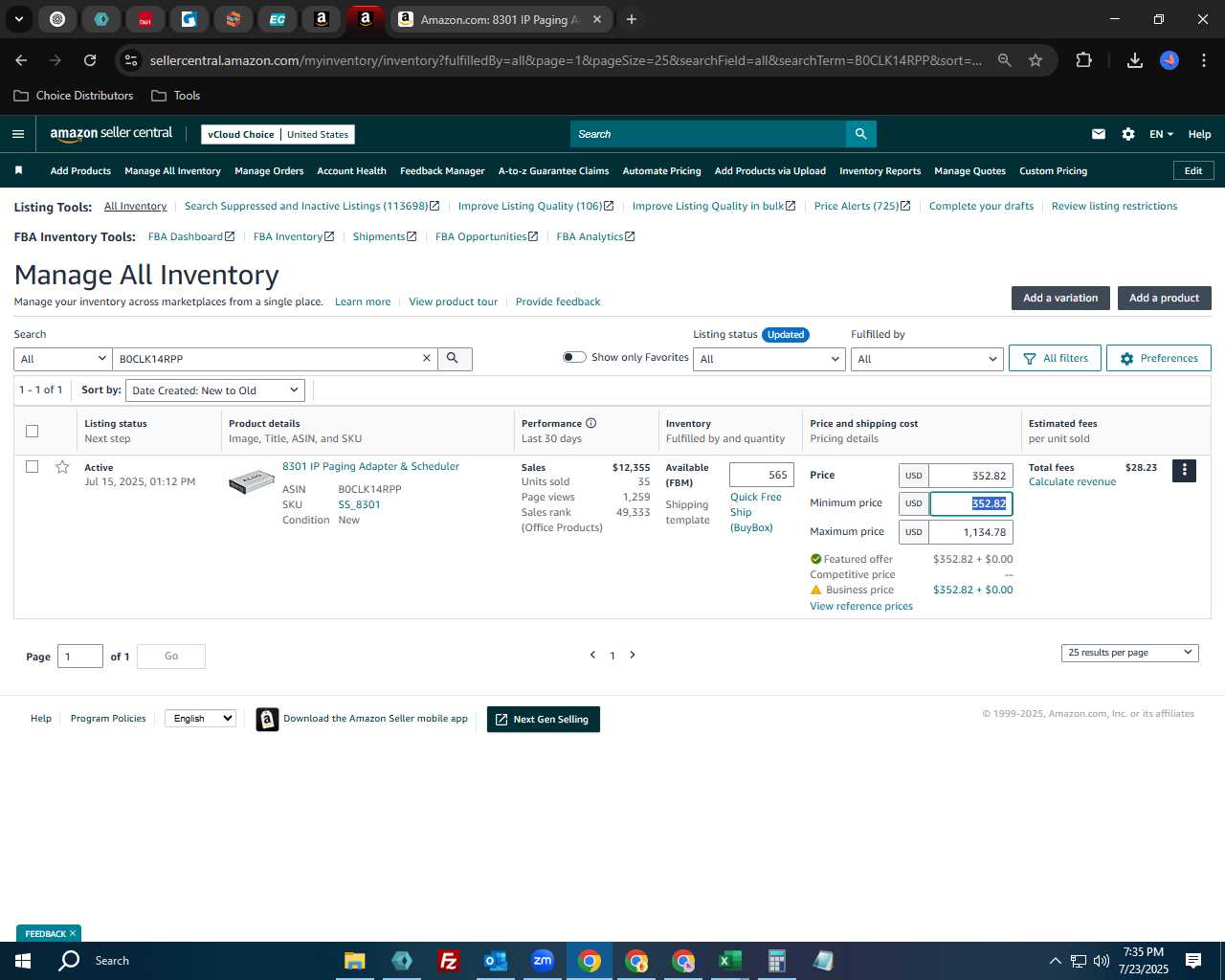Open the Chrome downloads icon
The image size is (1225, 980).
click(1134, 60)
